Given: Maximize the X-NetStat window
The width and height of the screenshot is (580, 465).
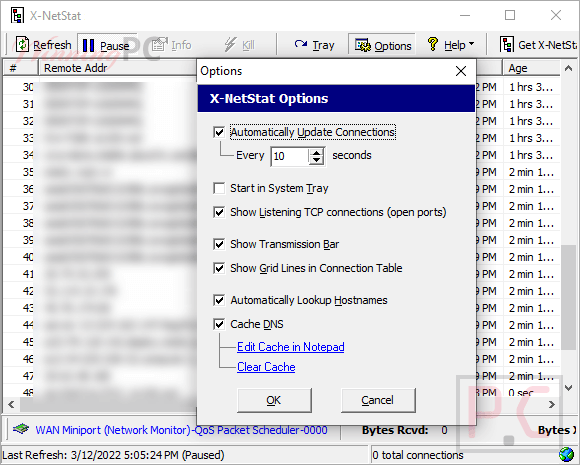Looking at the screenshot, I should [x=510, y=16].
